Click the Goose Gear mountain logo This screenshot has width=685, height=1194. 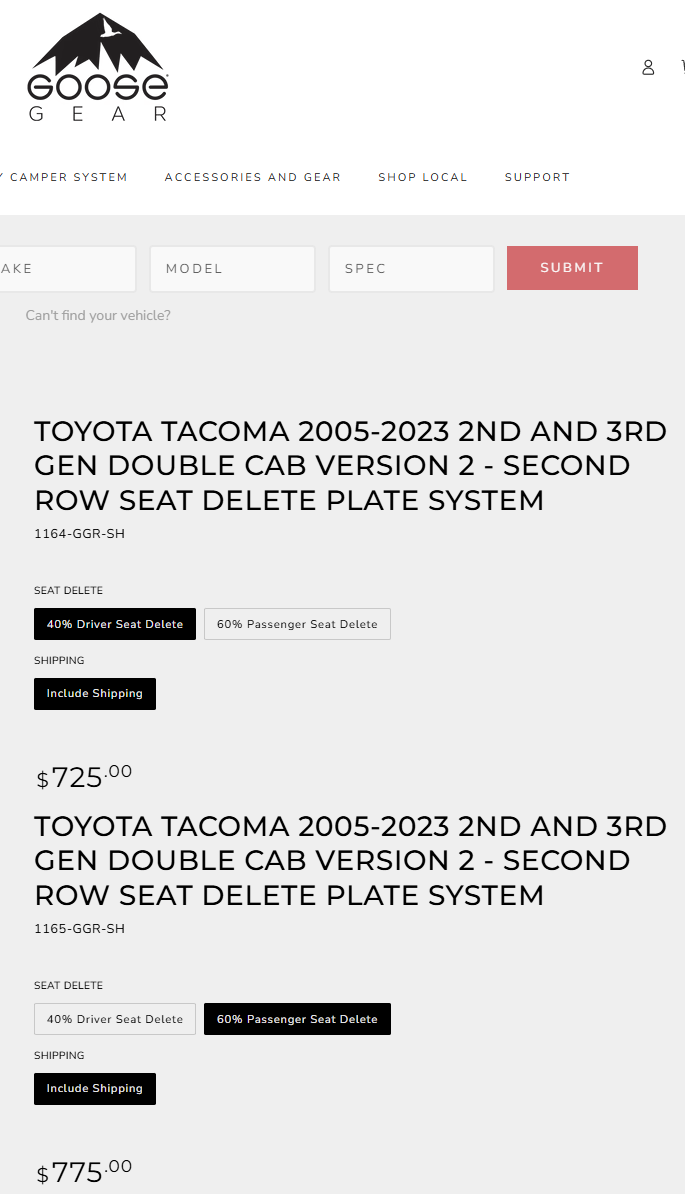tap(97, 67)
